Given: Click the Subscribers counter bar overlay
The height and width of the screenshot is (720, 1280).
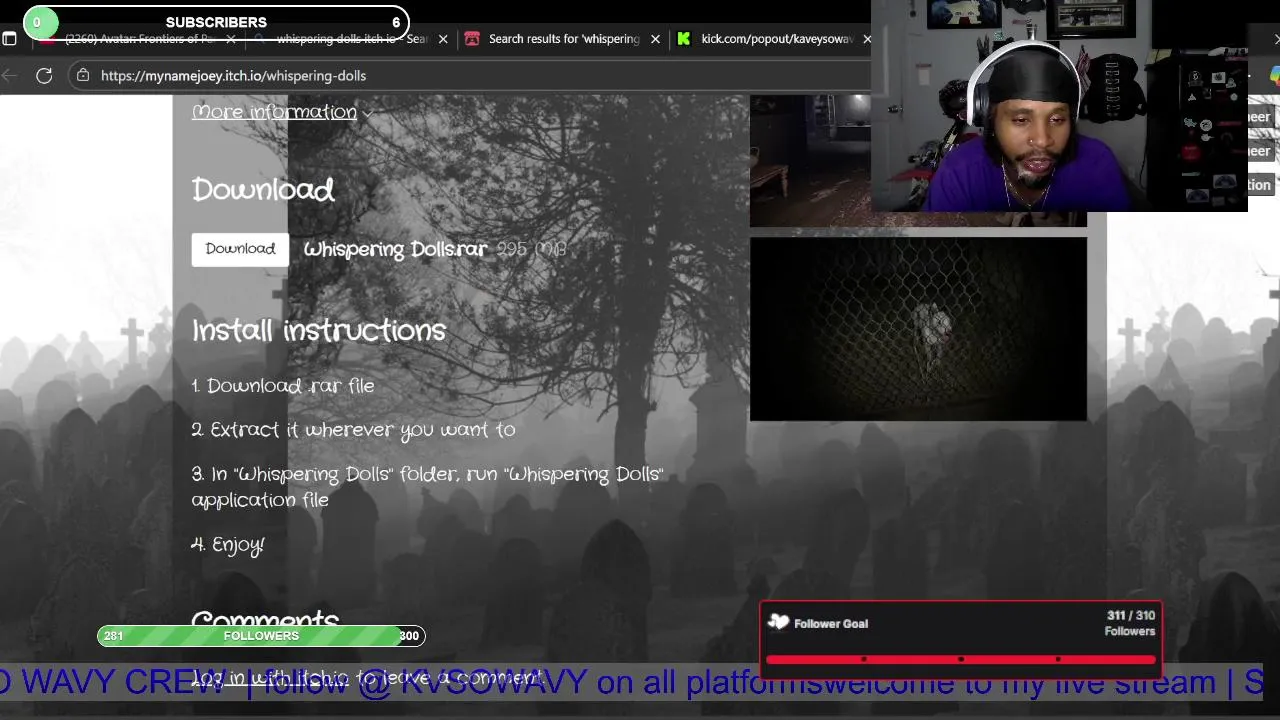Looking at the screenshot, I should pyautogui.click(x=216, y=22).
